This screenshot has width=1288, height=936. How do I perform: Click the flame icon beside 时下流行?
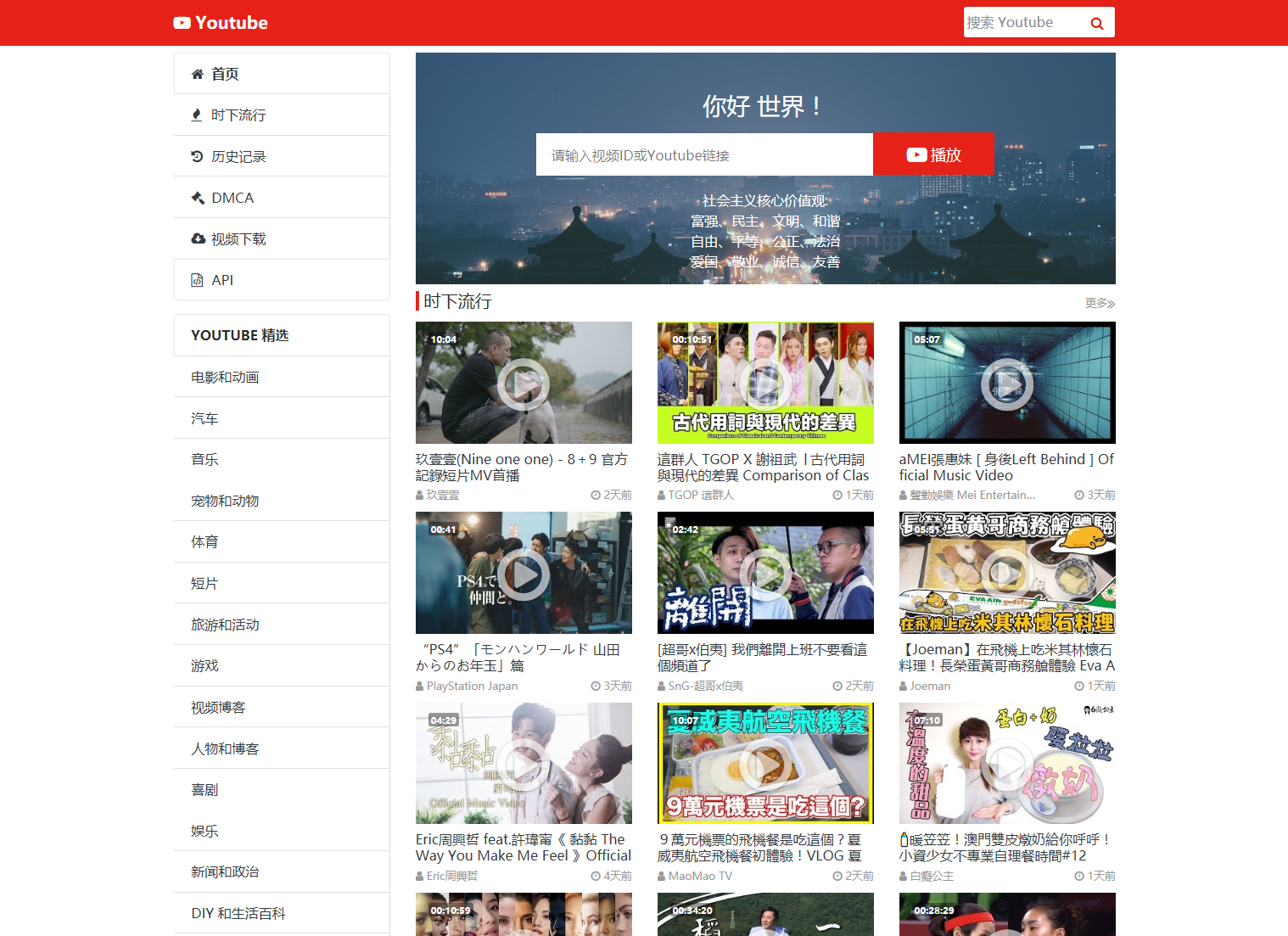tap(197, 115)
